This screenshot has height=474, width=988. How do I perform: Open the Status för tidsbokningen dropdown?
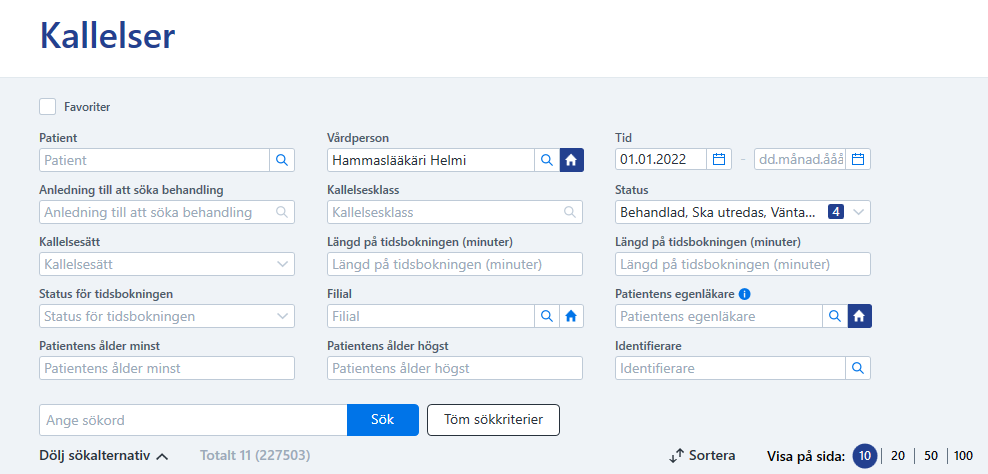click(167, 316)
